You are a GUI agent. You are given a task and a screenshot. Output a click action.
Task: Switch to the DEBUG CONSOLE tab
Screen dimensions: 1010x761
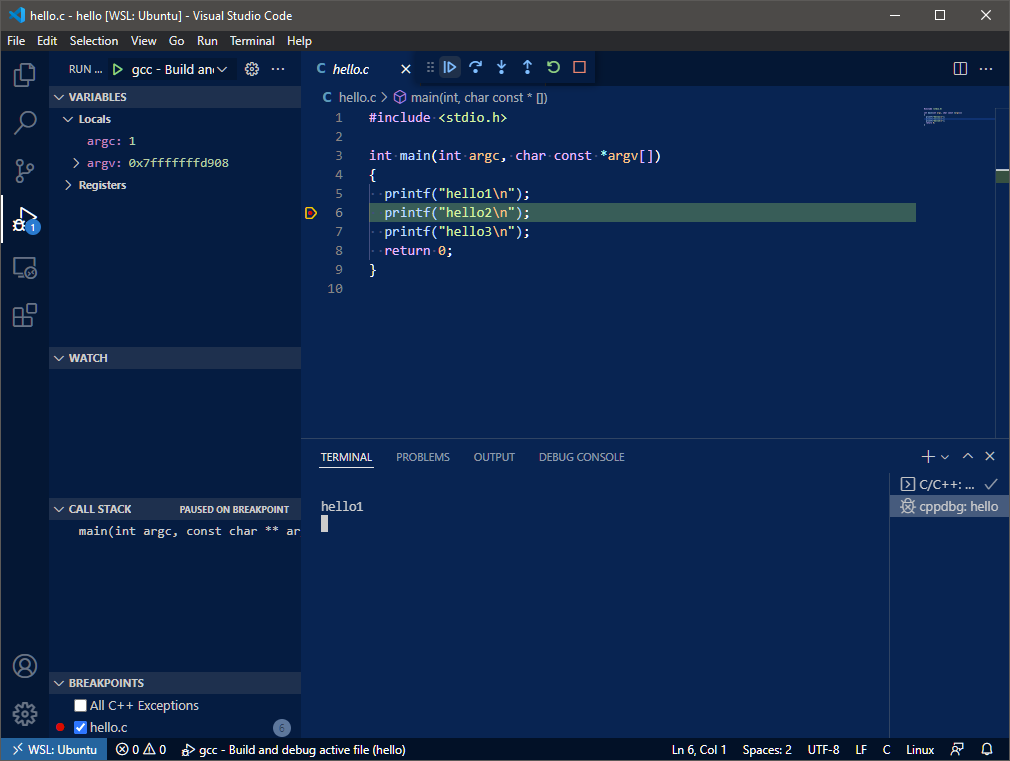(x=582, y=457)
